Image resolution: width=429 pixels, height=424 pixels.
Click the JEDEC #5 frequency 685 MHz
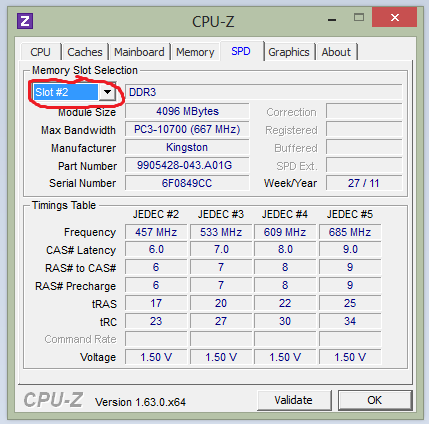coord(350,232)
